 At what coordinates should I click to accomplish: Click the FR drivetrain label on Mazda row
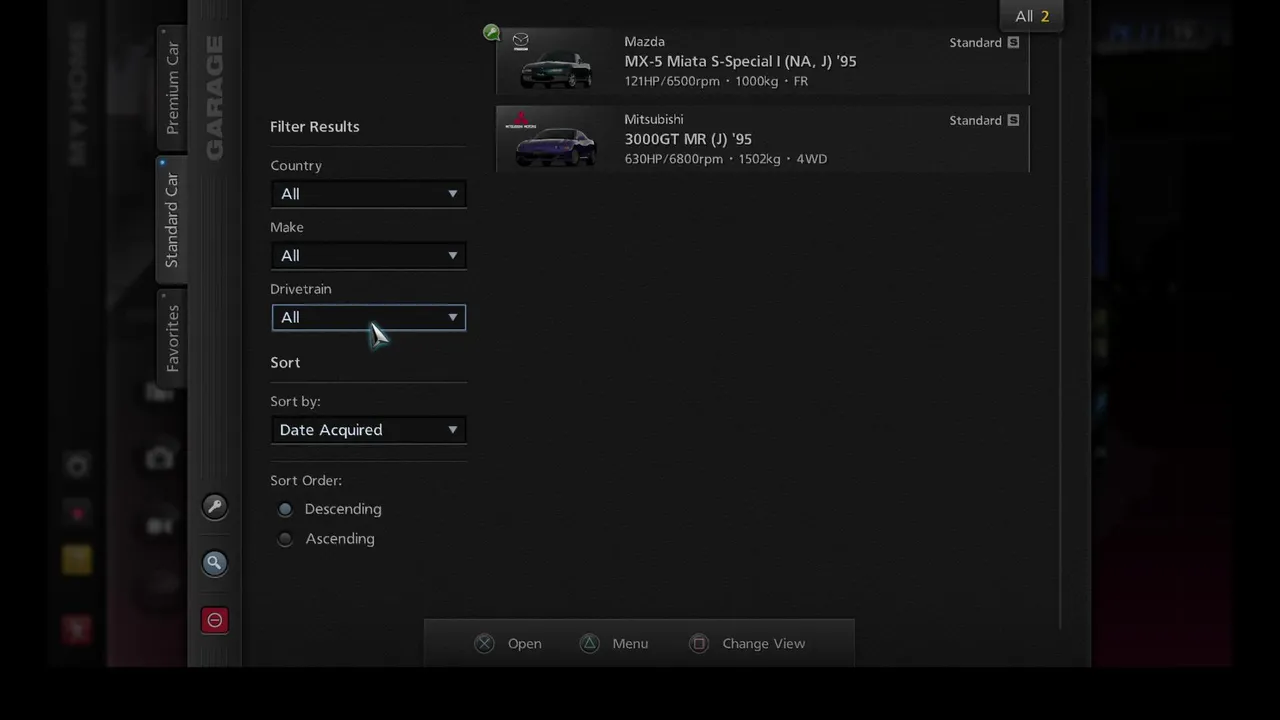[x=800, y=82]
